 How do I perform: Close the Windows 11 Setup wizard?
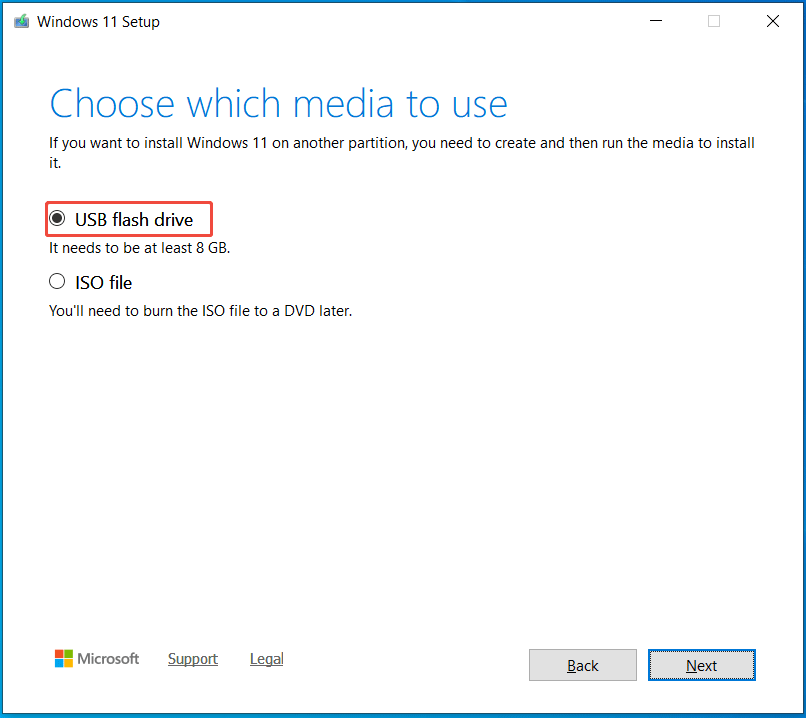pos(773,20)
